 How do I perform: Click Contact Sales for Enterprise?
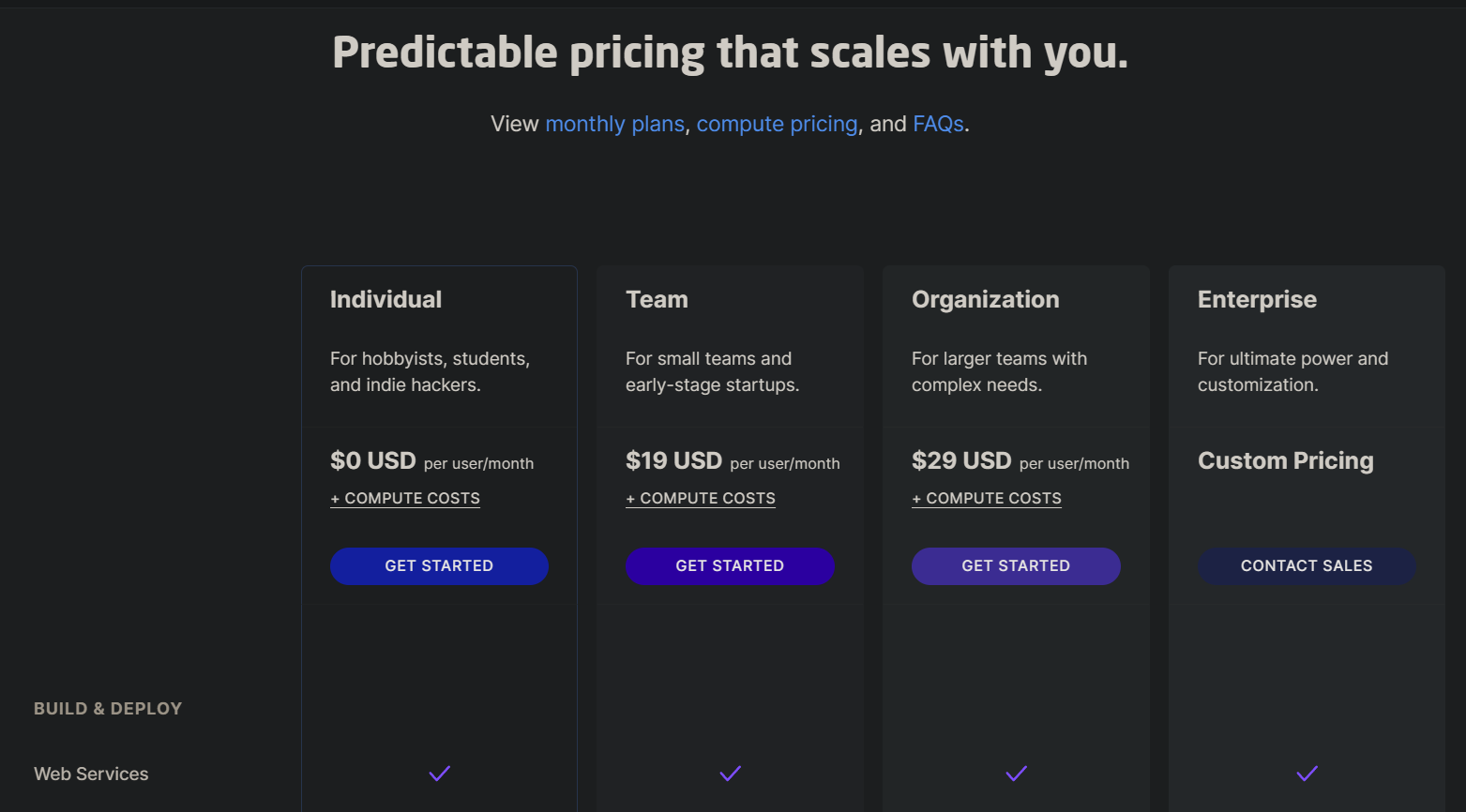1307,566
